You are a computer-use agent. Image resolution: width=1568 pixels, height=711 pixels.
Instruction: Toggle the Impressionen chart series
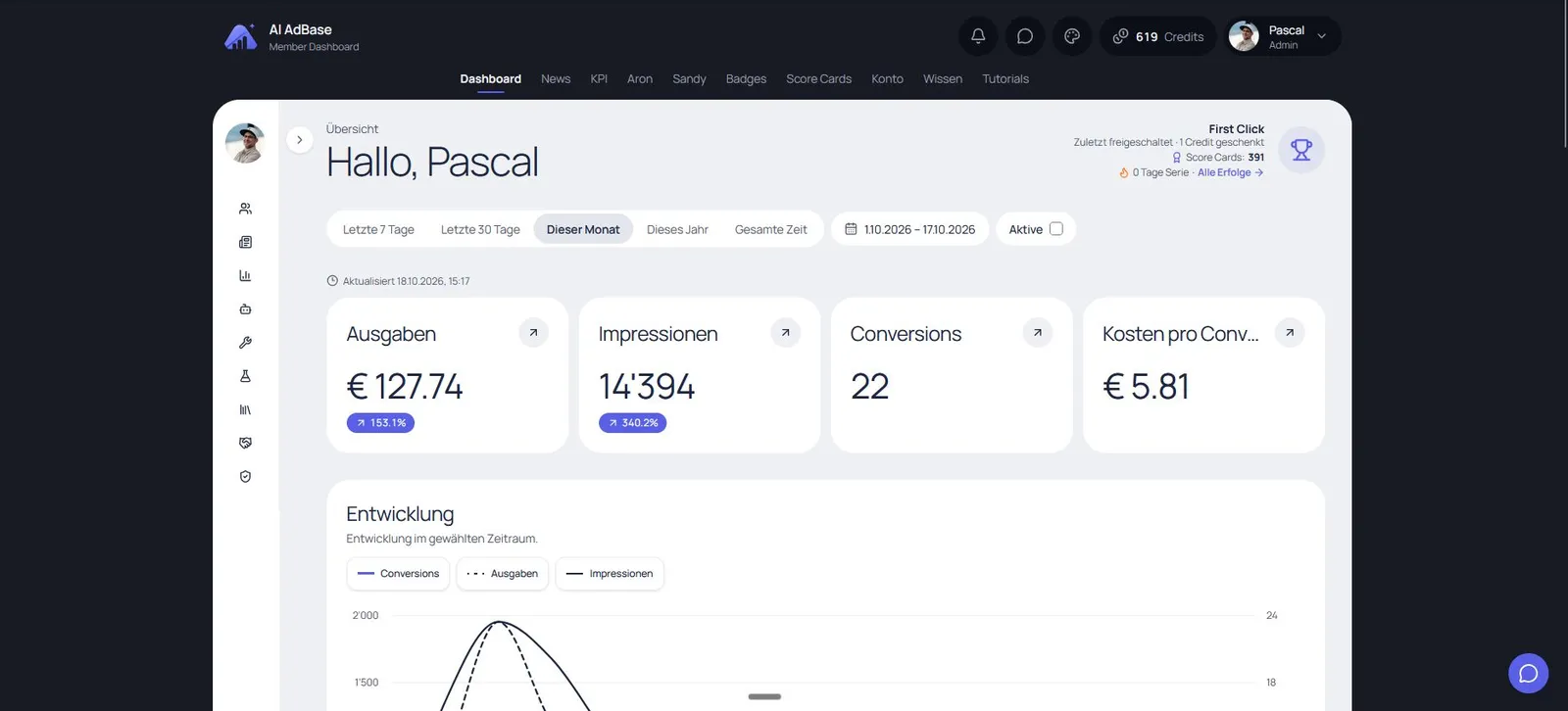click(x=610, y=574)
